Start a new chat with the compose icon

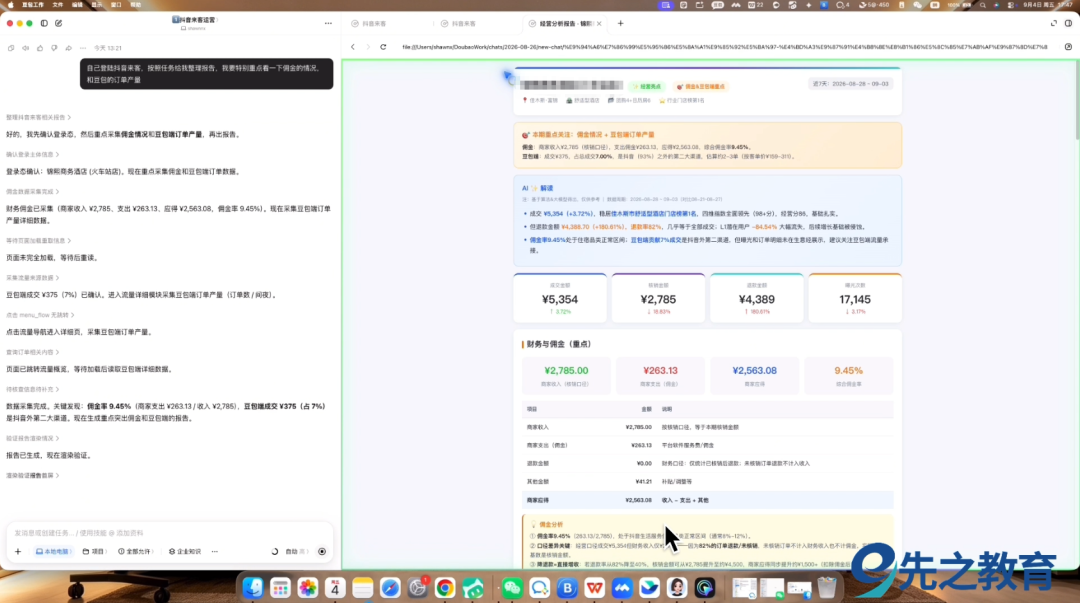tap(59, 23)
